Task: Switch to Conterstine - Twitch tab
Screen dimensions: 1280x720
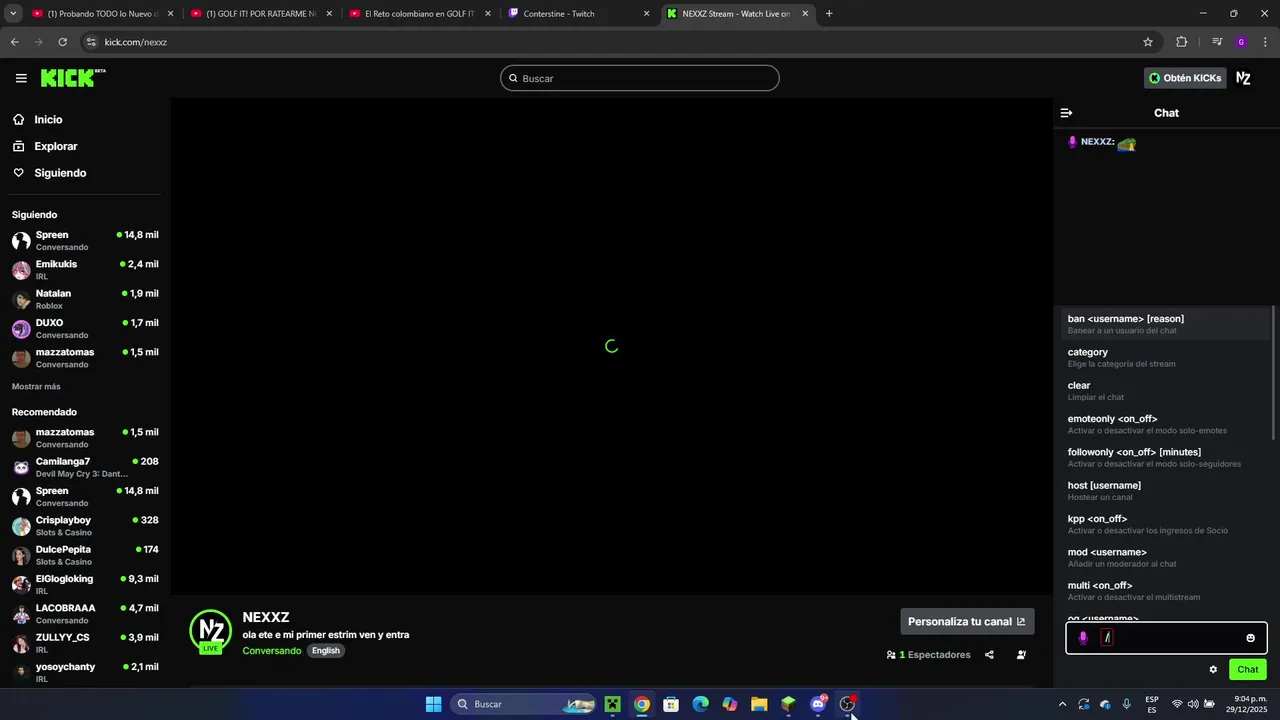Action: tap(578, 14)
